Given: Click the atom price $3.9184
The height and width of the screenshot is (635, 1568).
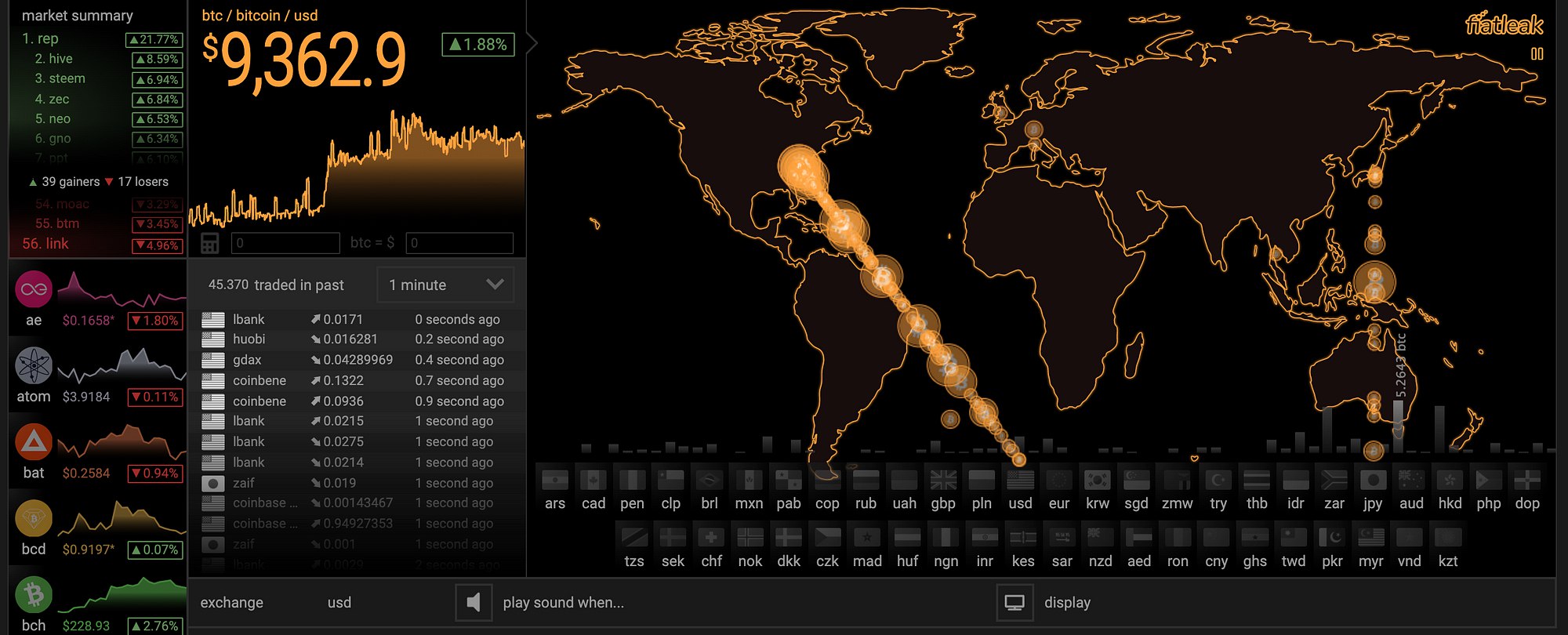Looking at the screenshot, I should click(x=86, y=397).
